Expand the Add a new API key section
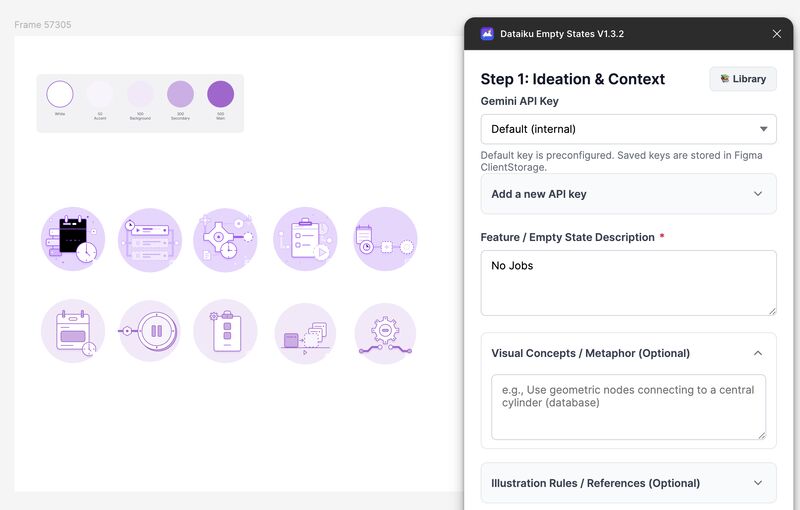800x510 pixels. coord(628,194)
